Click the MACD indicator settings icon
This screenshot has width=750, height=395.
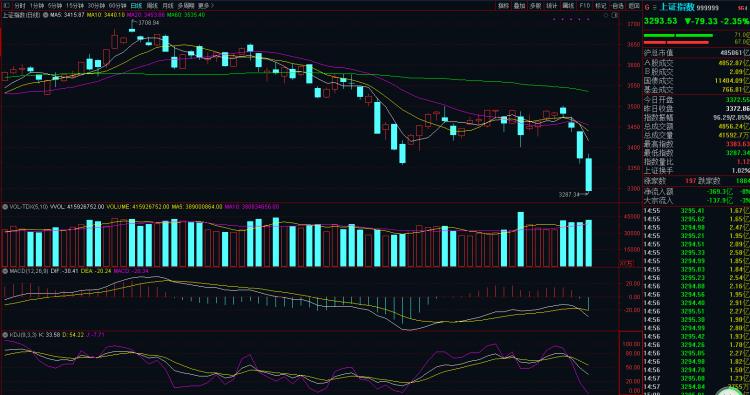pos(5,271)
